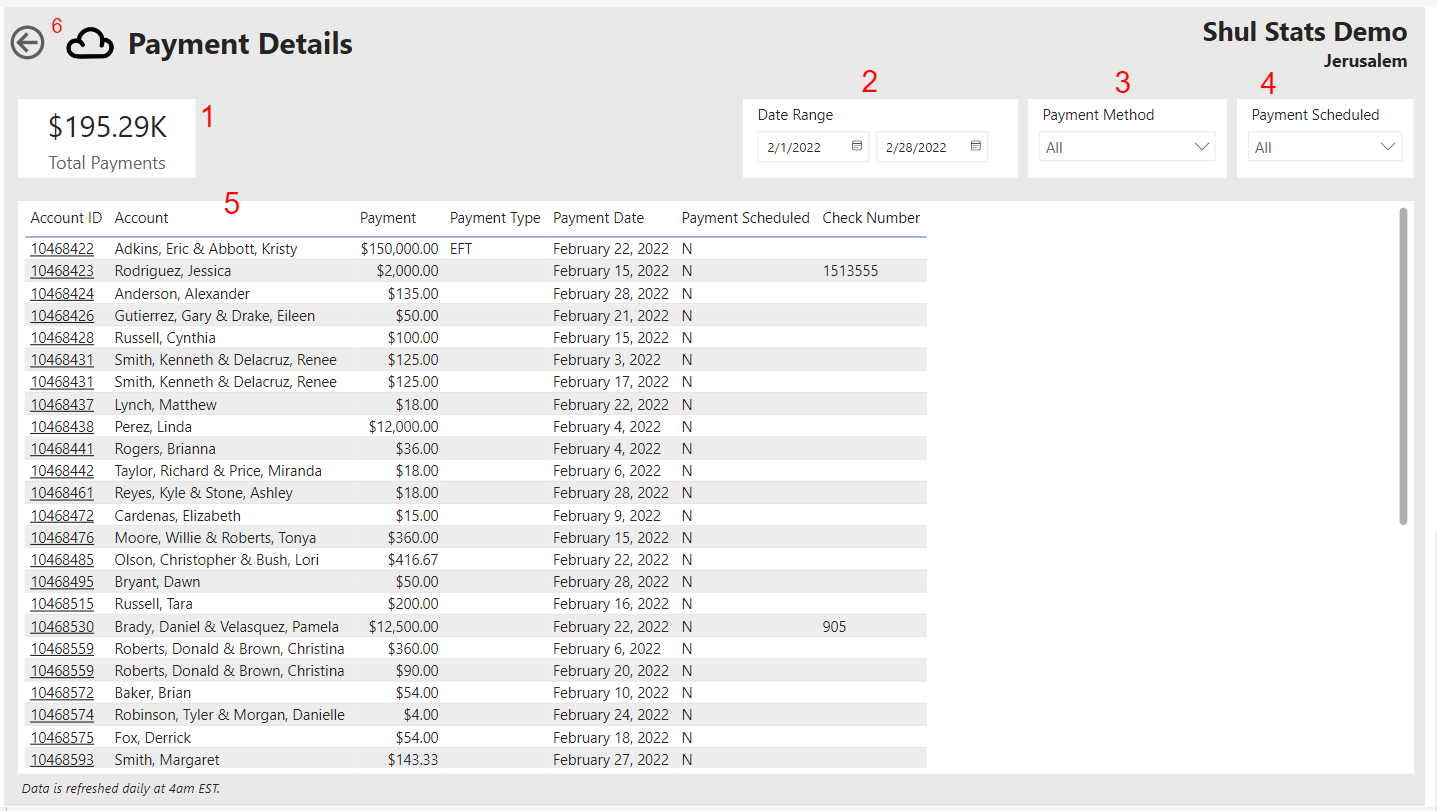Click the 10468575 link for Fox, Derrick

[x=62, y=737]
